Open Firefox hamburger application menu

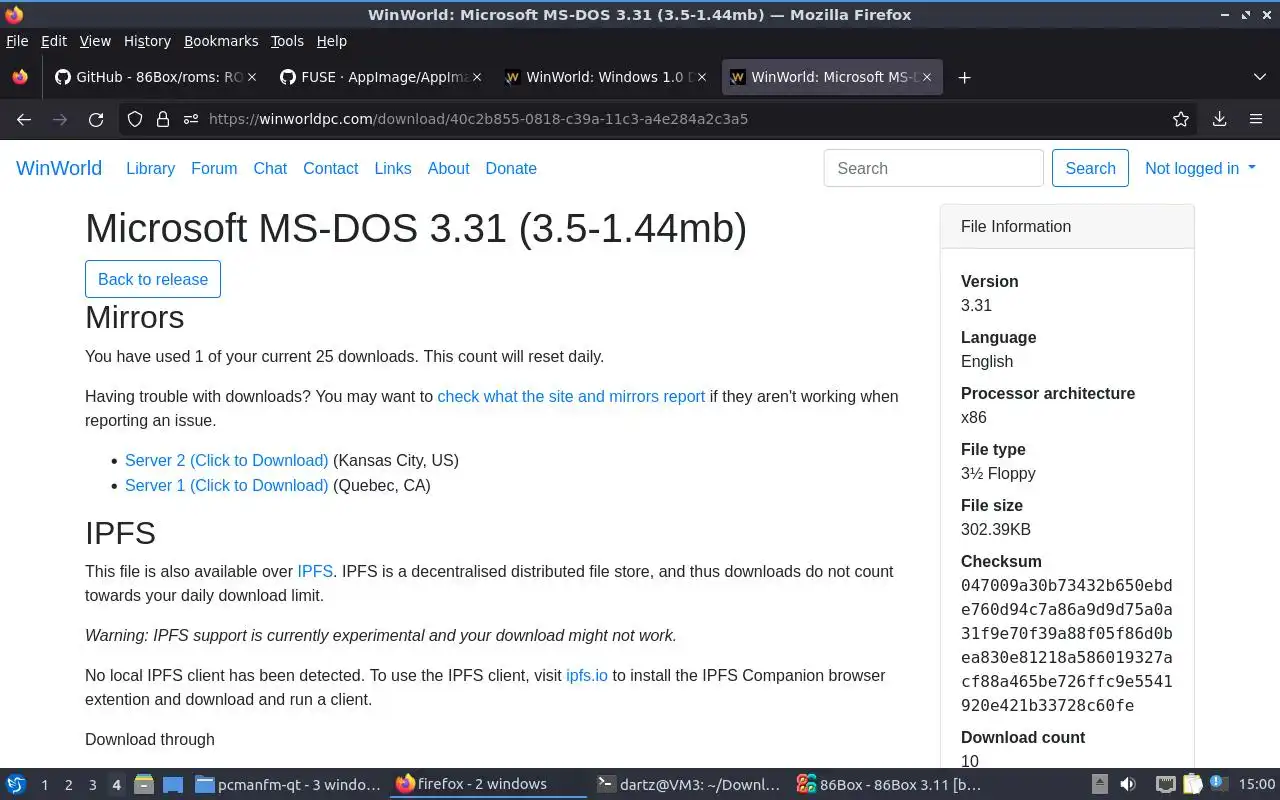[1256, 119]
